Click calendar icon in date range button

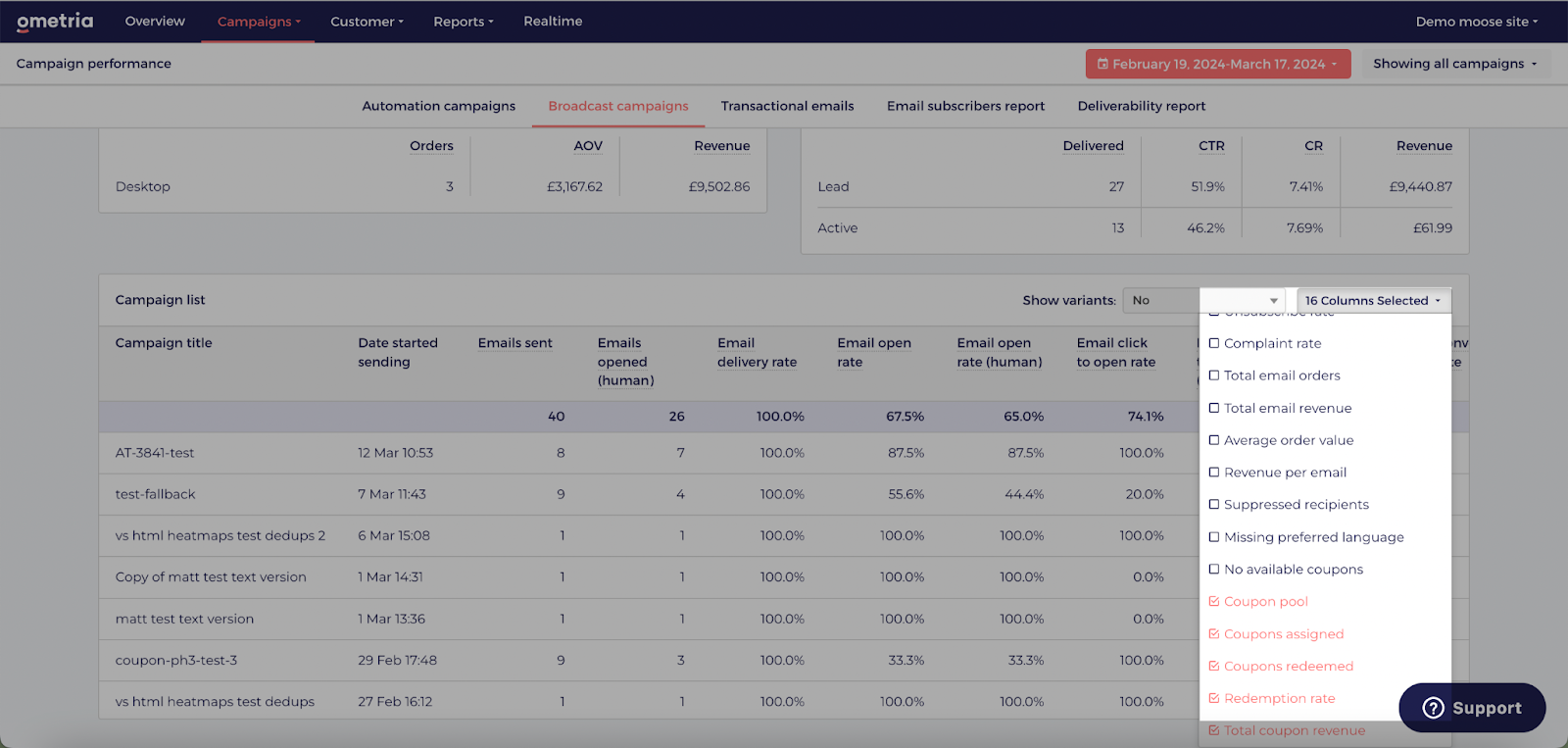1102,64
